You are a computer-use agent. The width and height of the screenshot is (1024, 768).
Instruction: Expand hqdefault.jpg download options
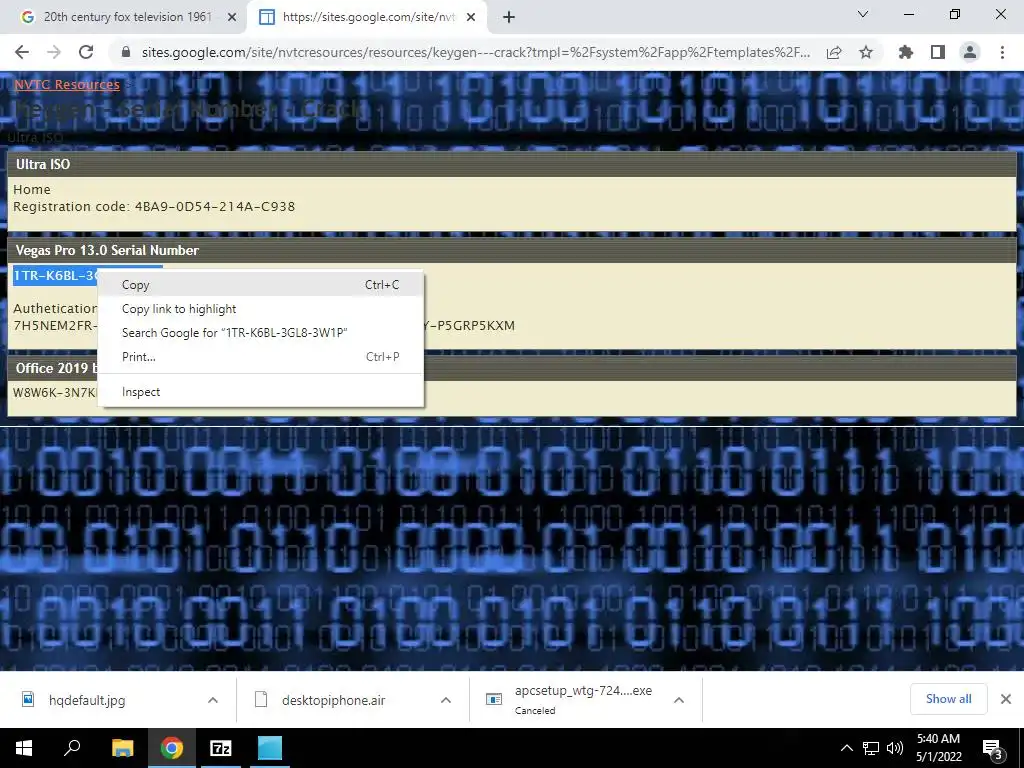(x=213, y=700)
